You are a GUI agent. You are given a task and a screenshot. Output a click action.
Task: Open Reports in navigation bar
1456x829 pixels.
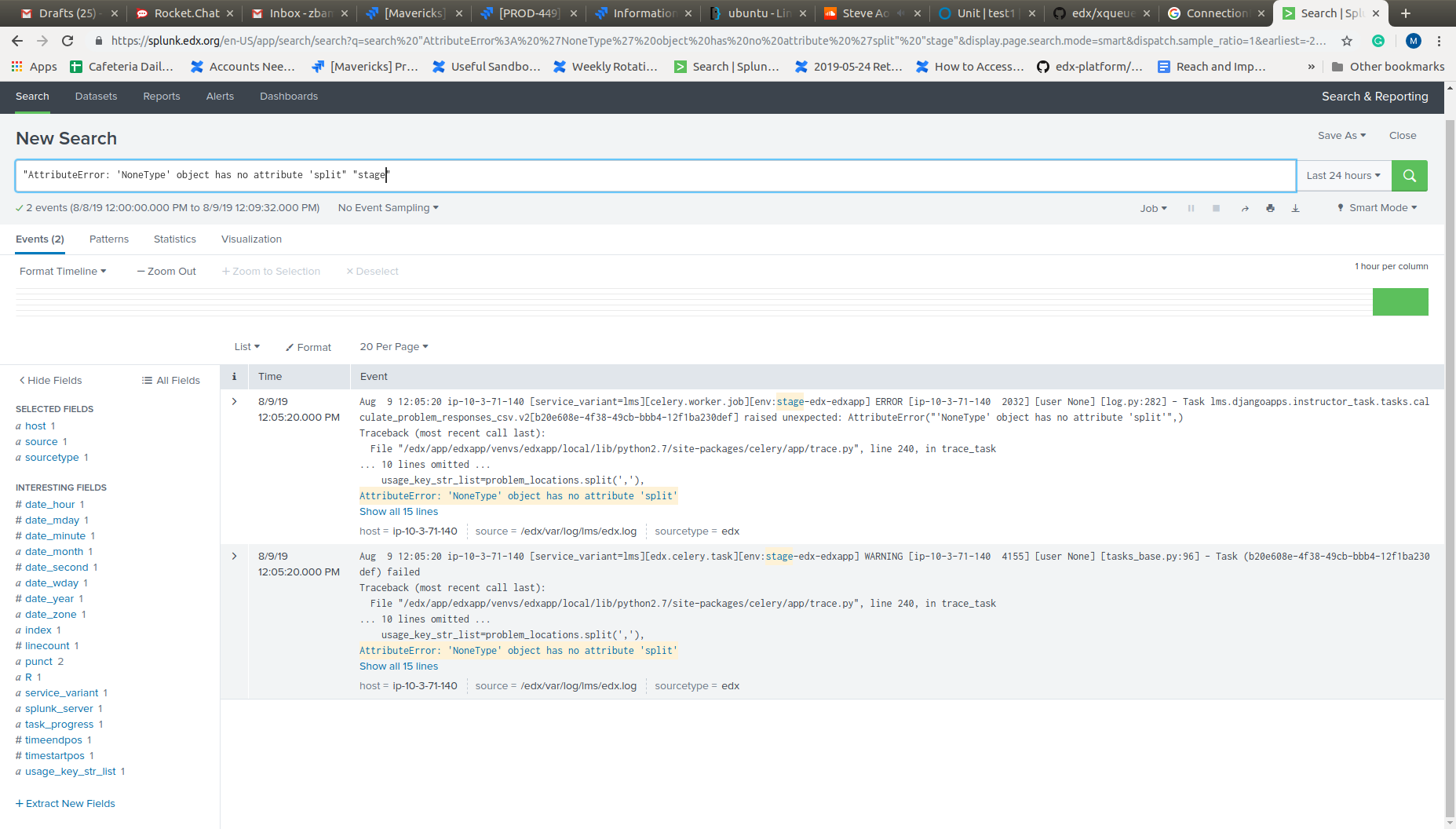[162, 97]
